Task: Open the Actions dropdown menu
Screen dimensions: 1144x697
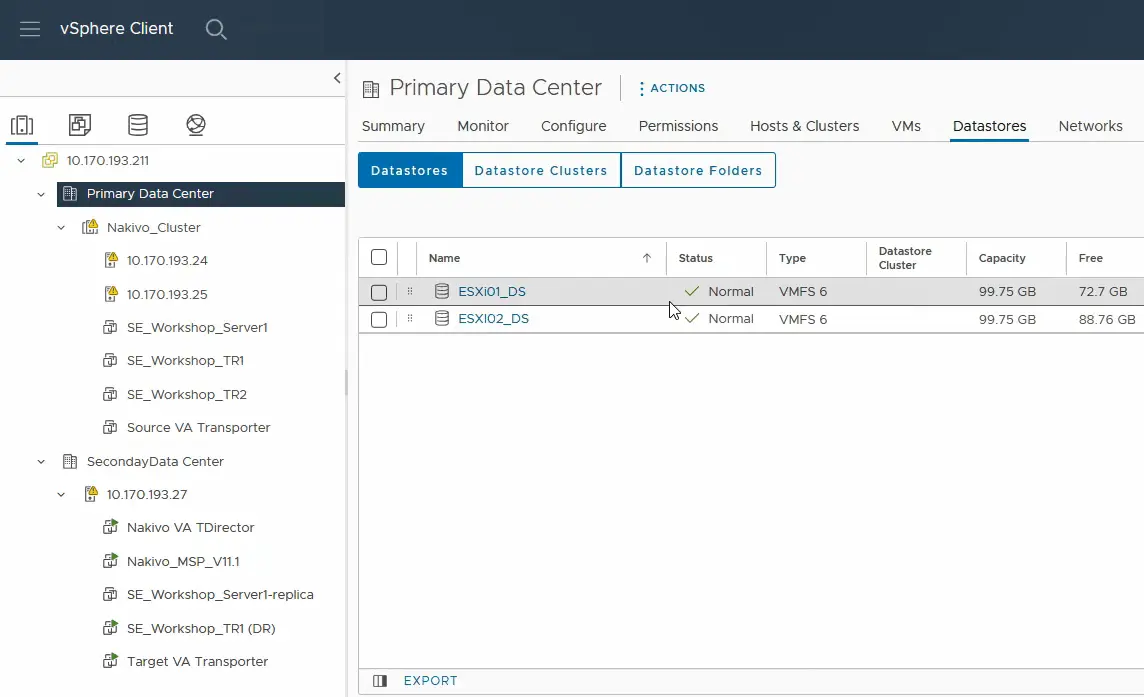Action: click(672, 88)
